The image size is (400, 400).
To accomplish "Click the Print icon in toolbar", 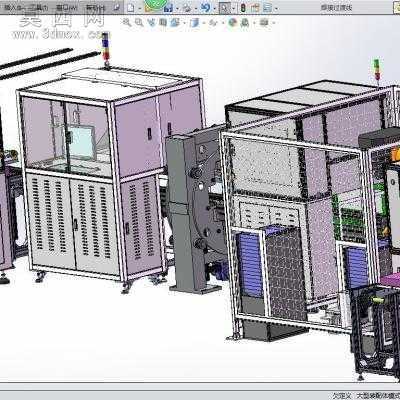I will click(x=187, y=8).
